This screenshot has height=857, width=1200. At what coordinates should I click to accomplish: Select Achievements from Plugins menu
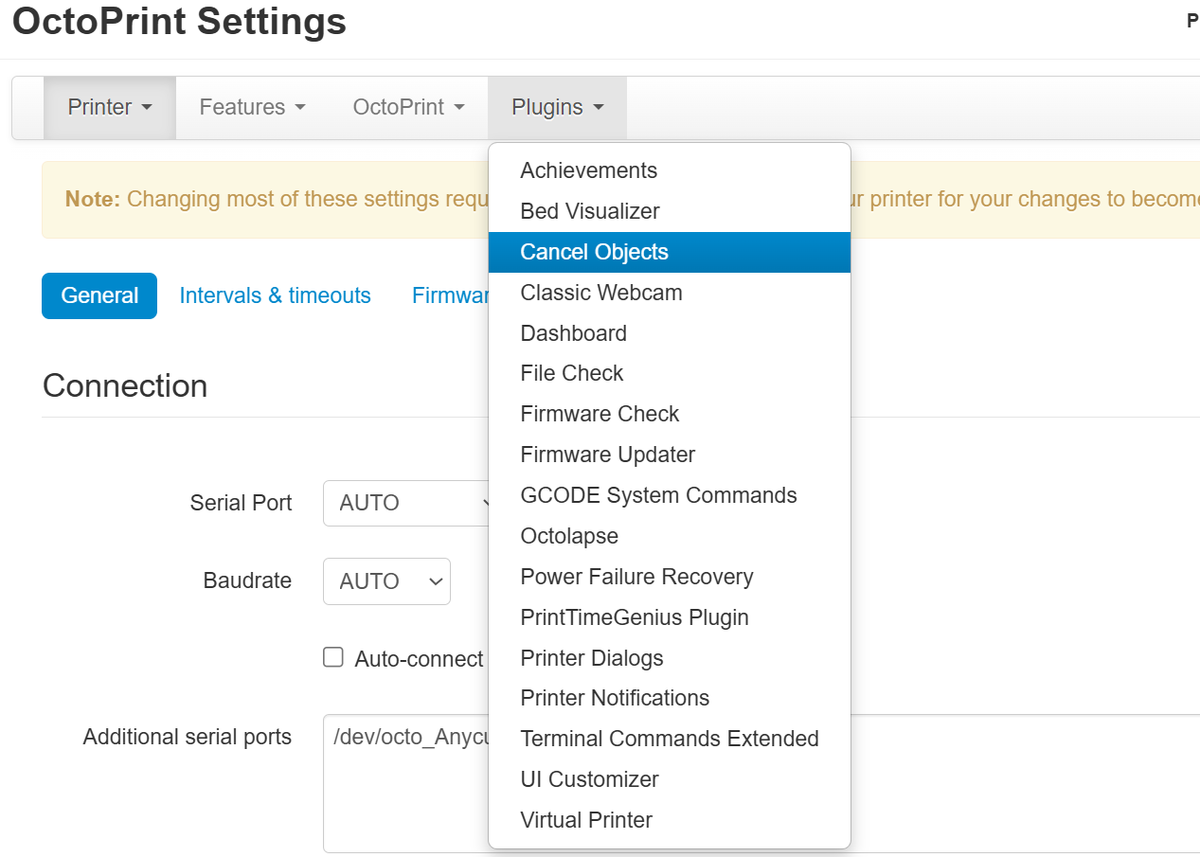tap(669, 171)
